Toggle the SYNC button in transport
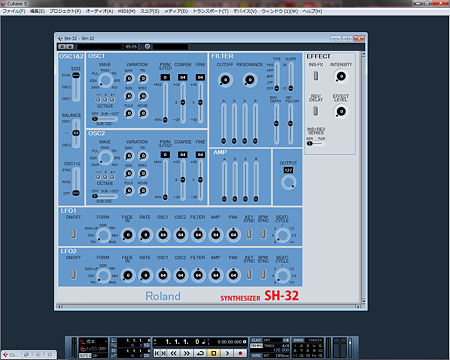 256,356
